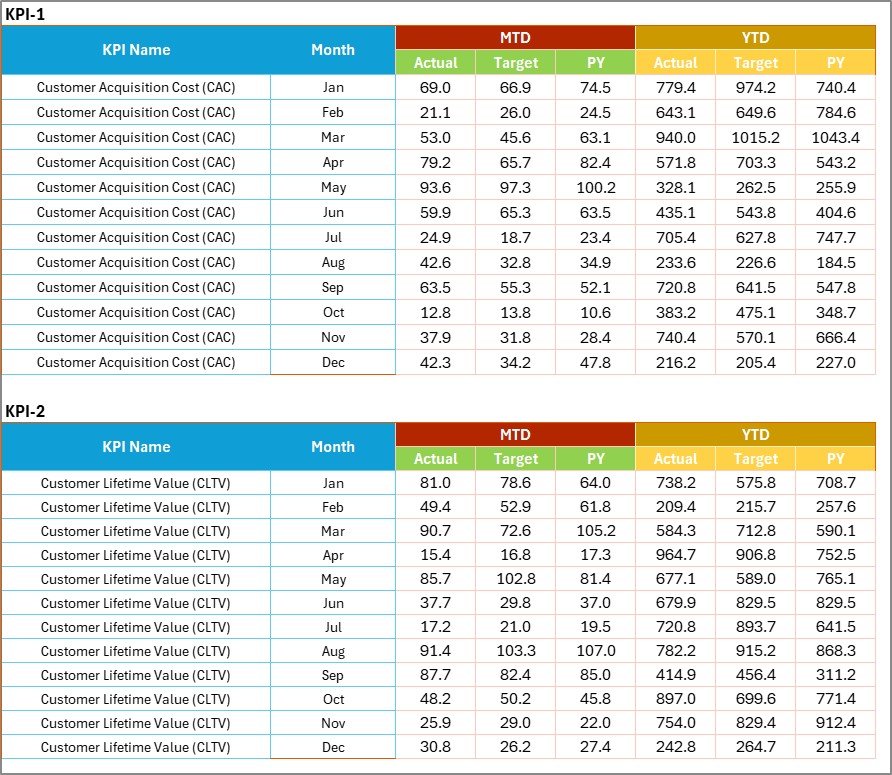Screen dimensions: 892x775
Task: Click the KPI Name header in KPI-1 table
Action: point(136,50)
